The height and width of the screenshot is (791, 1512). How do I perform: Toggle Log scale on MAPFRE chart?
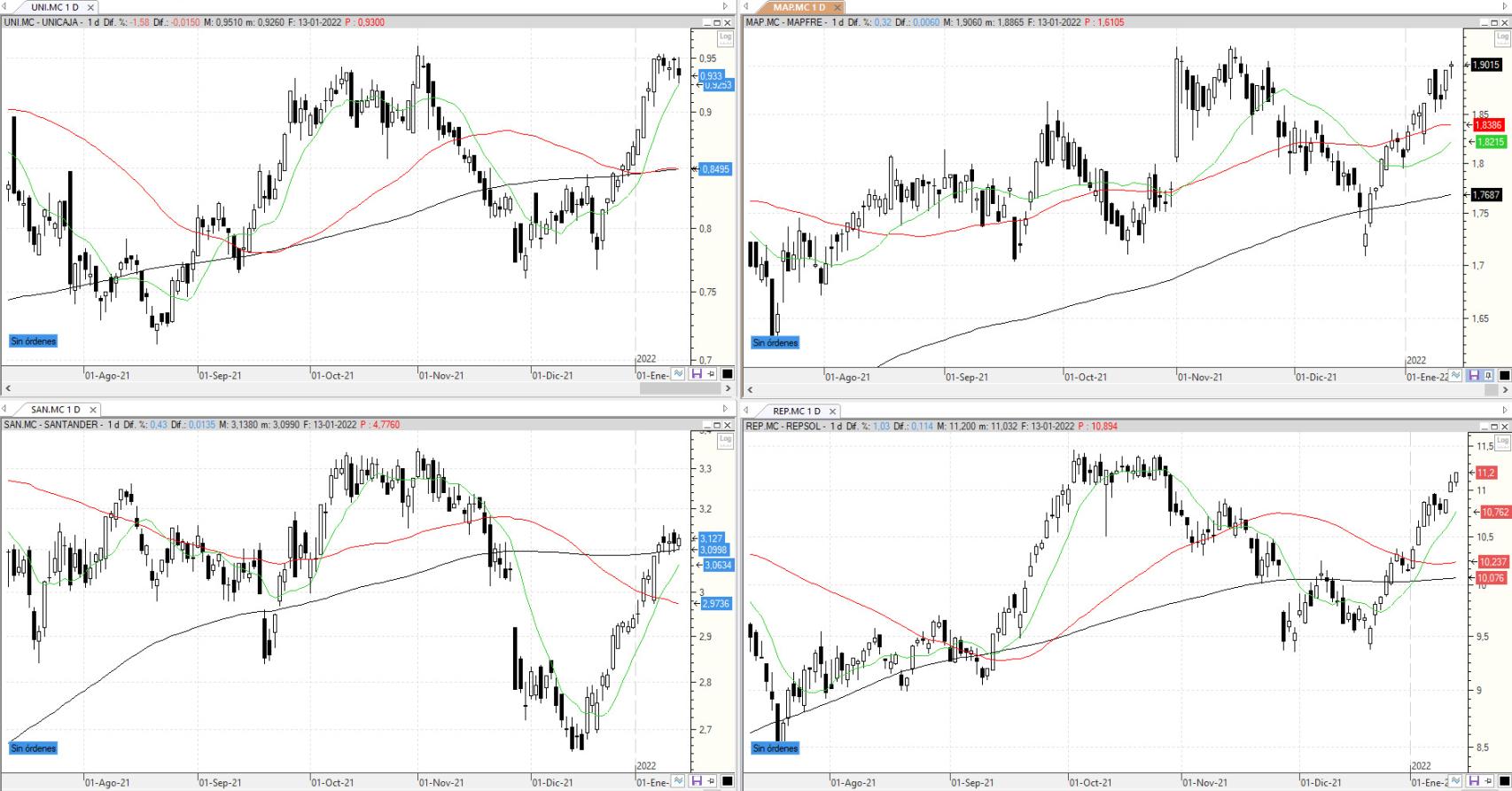1501,37
